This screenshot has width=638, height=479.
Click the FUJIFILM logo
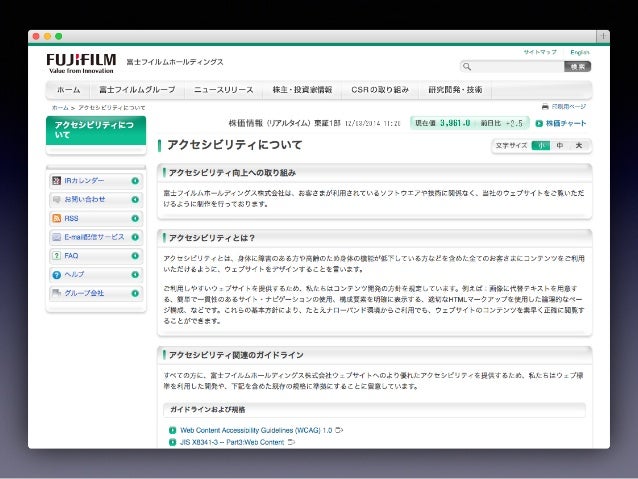point(81,63)
